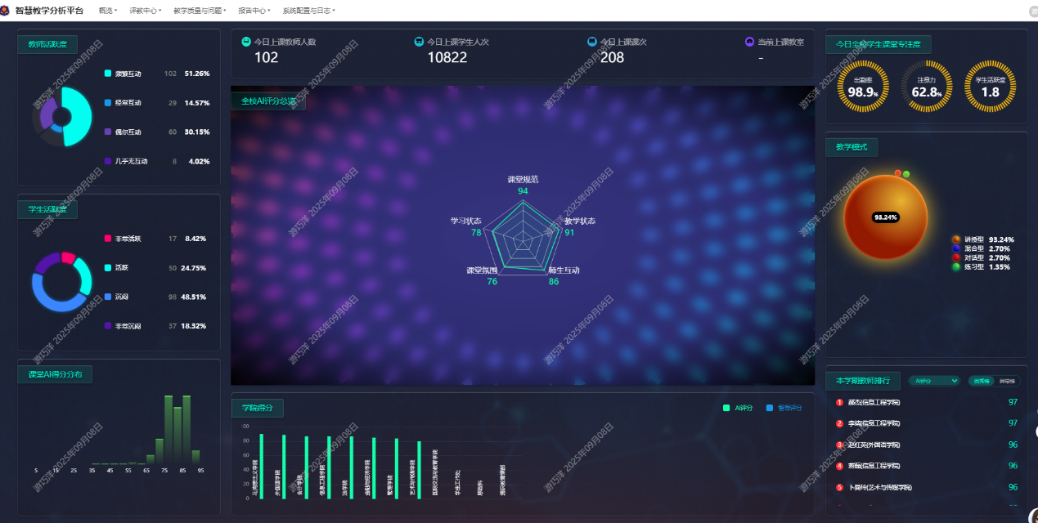Click the 讲授型 orange legend swatch
Viewport: 1038px width, 523px height.
956,240
